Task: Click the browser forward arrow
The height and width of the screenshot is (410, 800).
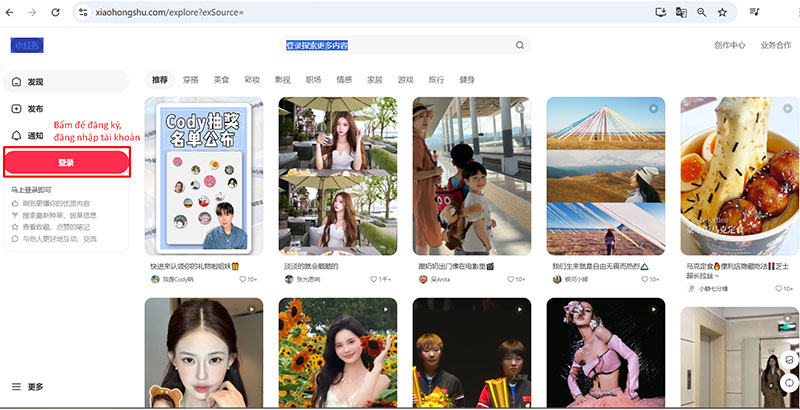Action: click(x=33, y=12)
